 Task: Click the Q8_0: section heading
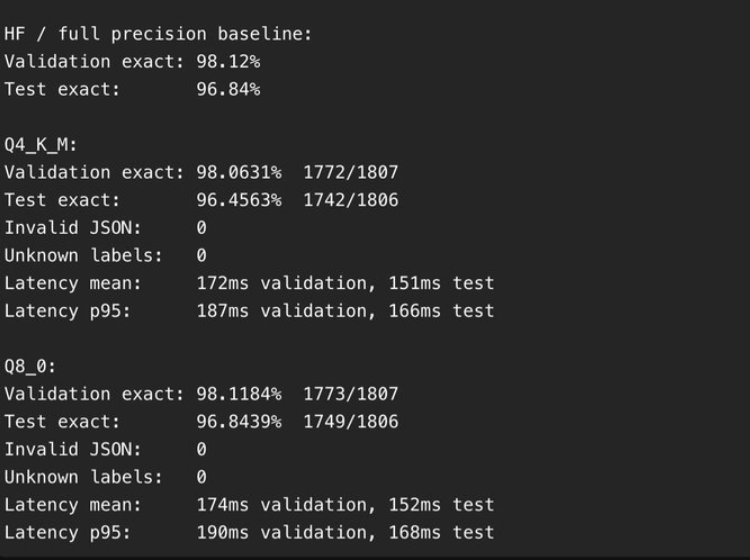coord(30,366)
